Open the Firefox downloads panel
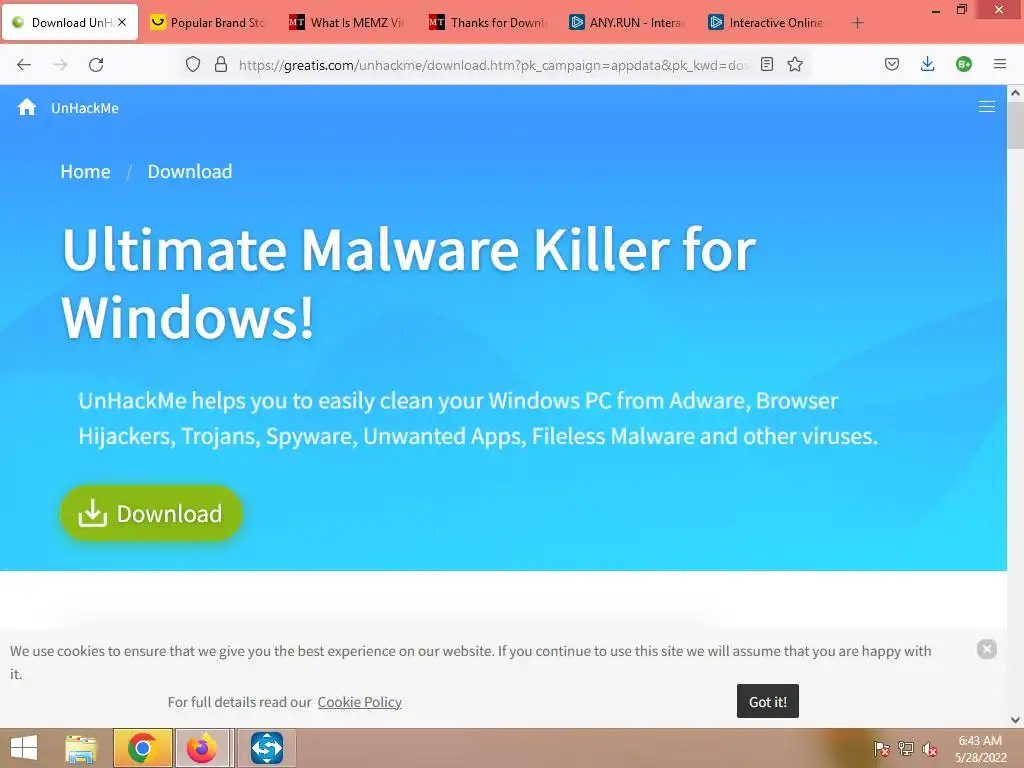 pos(927,64)
